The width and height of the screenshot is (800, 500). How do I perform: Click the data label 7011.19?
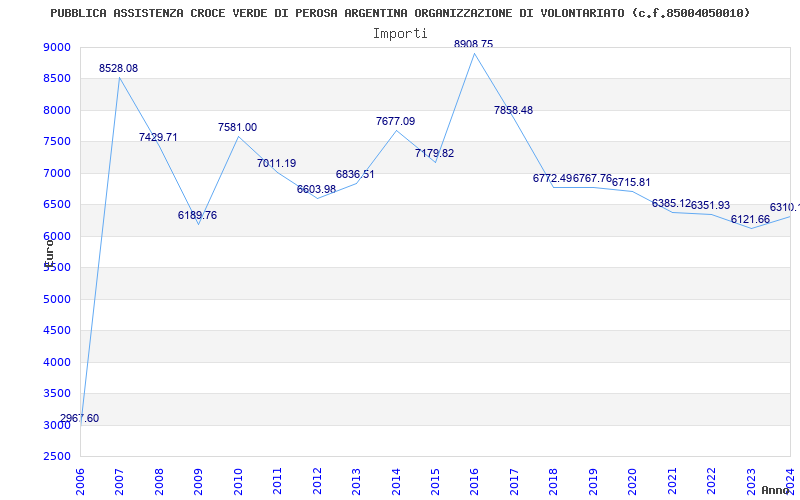click(x=277, y=163)
